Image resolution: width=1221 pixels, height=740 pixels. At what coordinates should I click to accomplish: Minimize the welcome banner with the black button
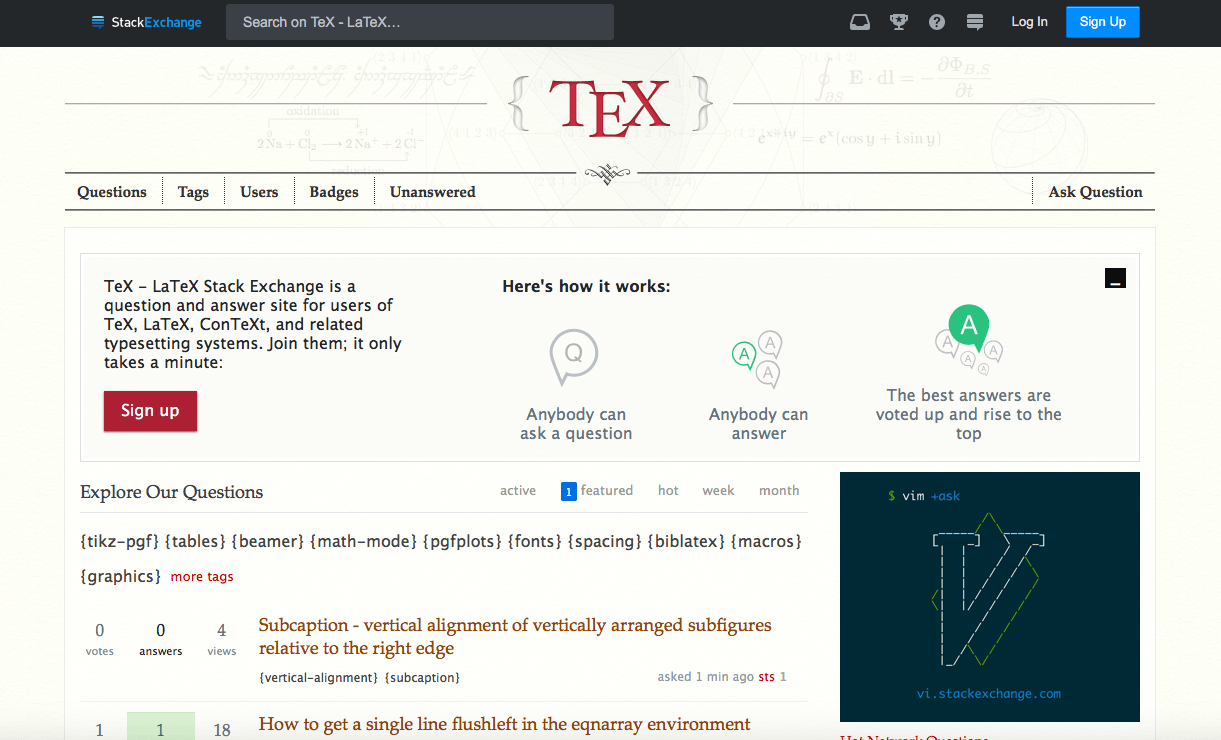(x=1116, y=278)
